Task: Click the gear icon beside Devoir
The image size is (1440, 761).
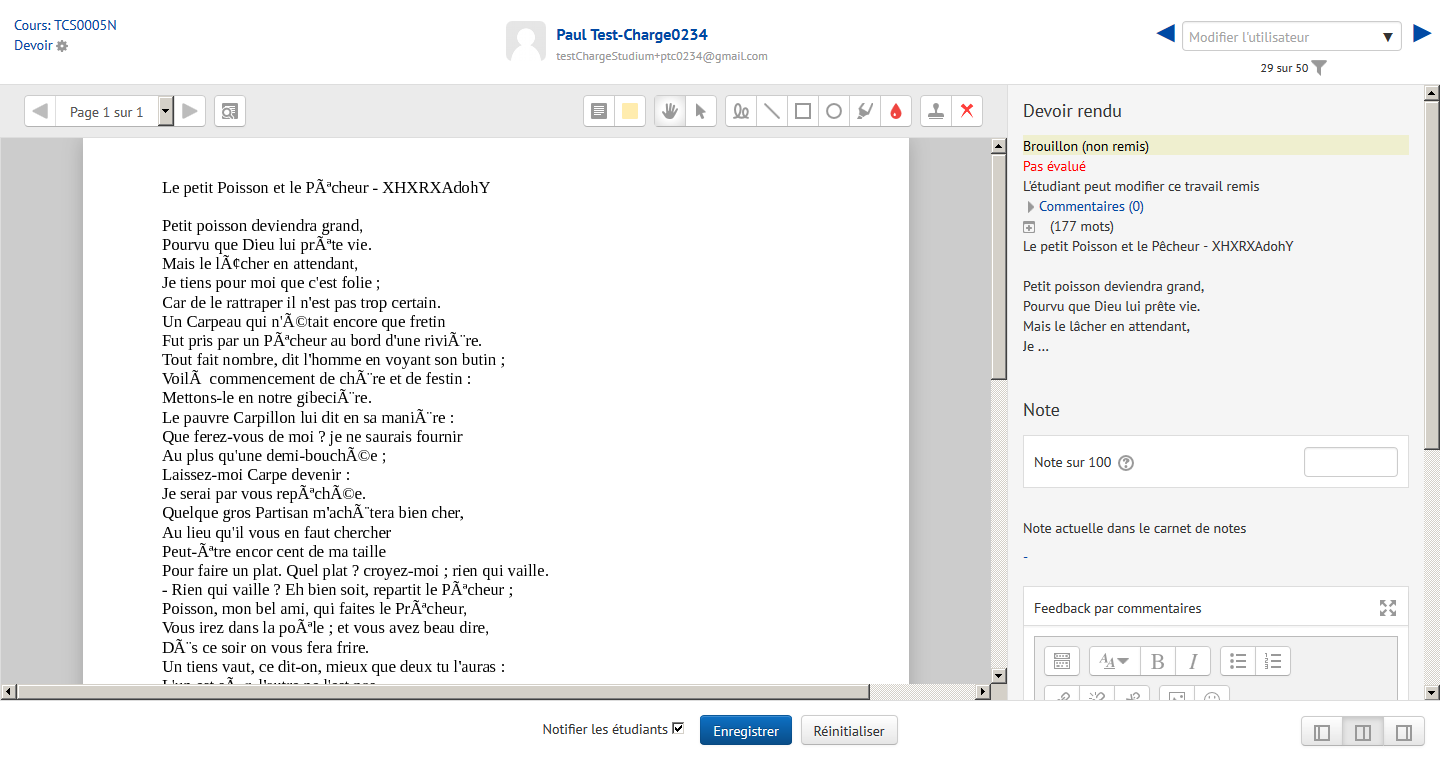Action: coord(62,46)
